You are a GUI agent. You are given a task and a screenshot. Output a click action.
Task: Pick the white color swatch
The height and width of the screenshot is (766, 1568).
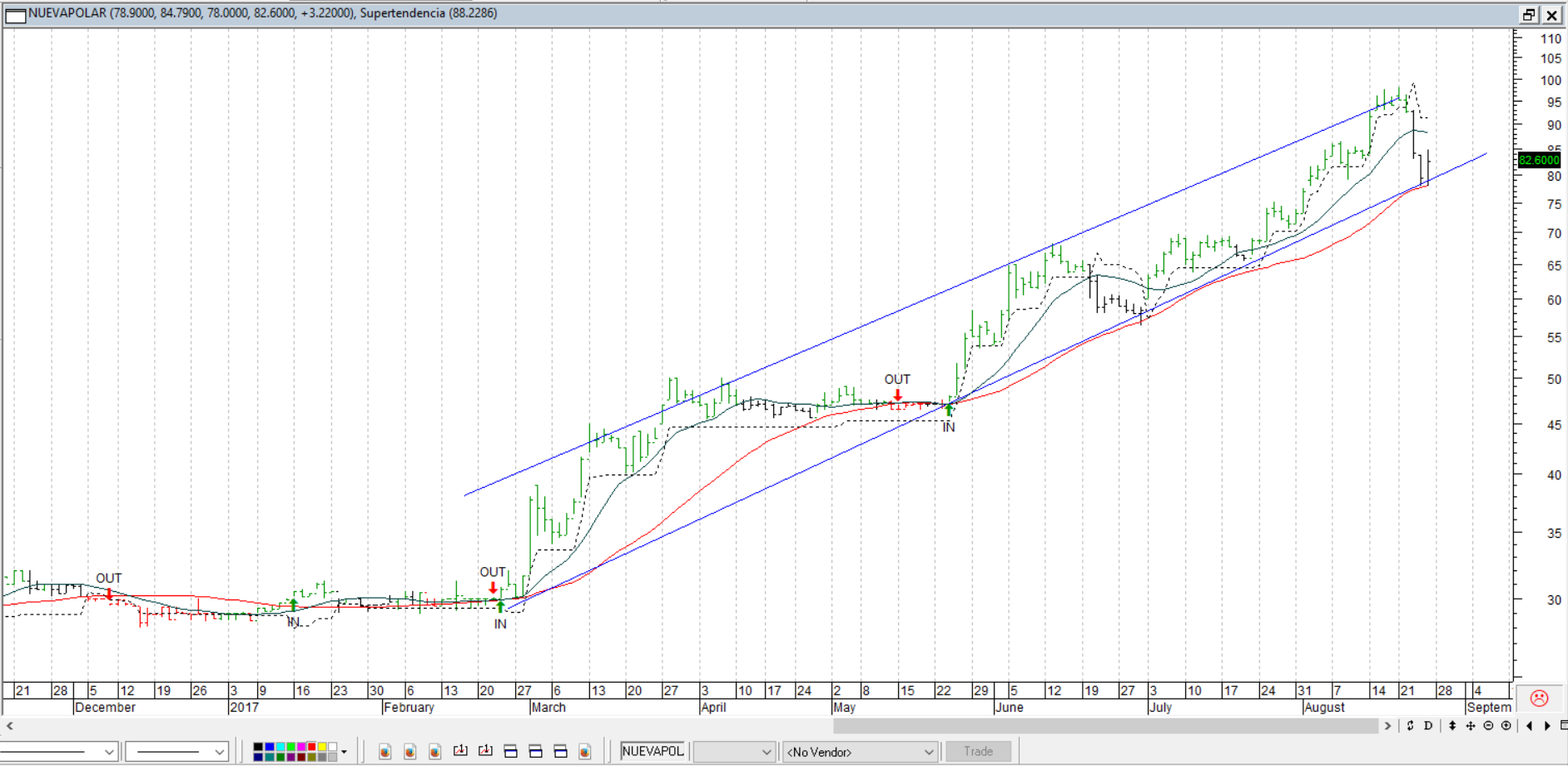(x=333, y=747)
